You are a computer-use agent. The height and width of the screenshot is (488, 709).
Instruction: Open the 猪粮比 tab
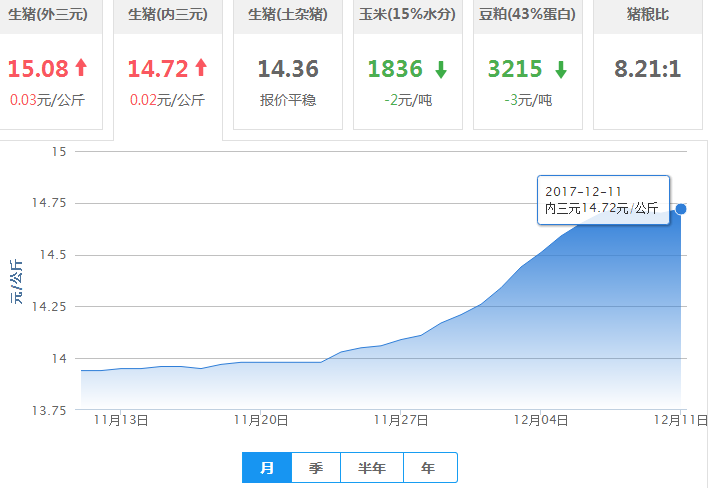point(648,17)
